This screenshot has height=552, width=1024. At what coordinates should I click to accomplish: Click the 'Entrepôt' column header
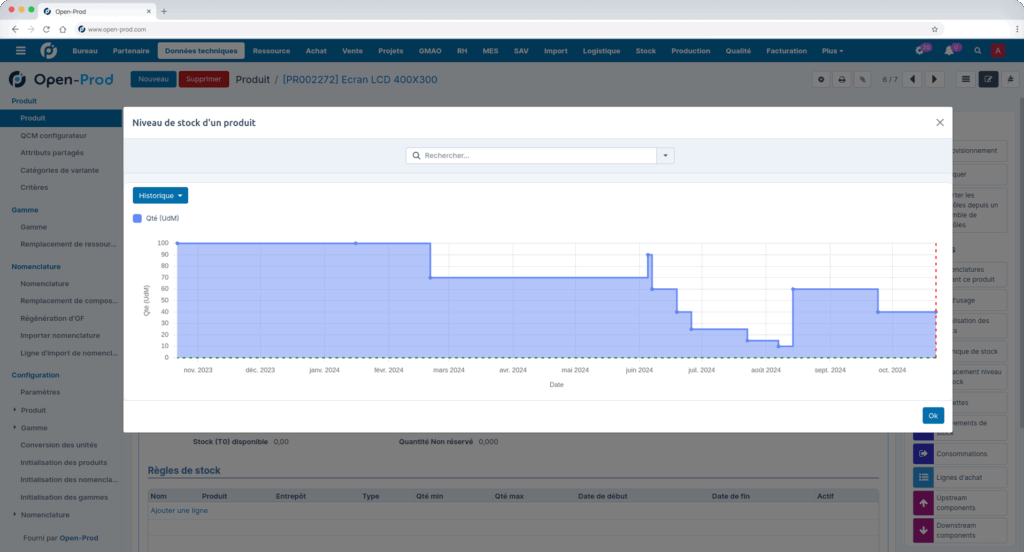click(x=291, y=496)
